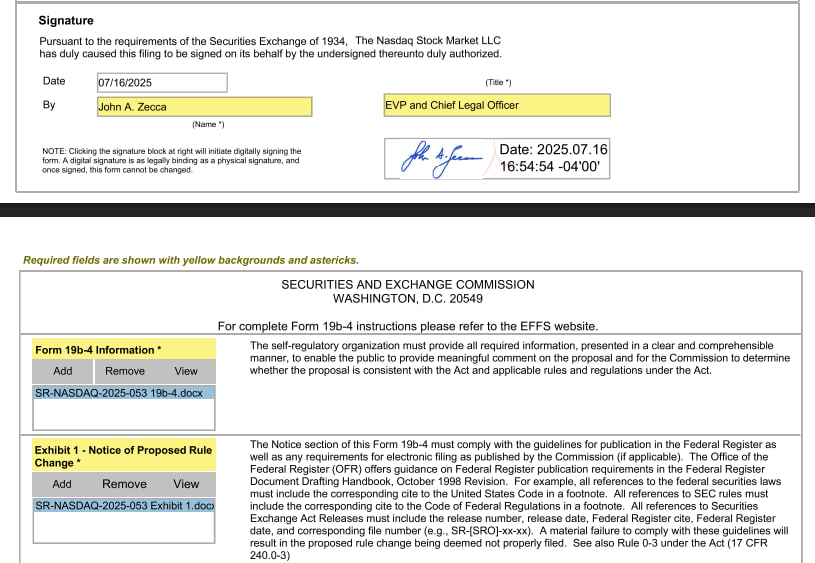The height and width of the screenshot is (563, 815).
Task: Click the Signature section heading
Action: tap(66, 20)
